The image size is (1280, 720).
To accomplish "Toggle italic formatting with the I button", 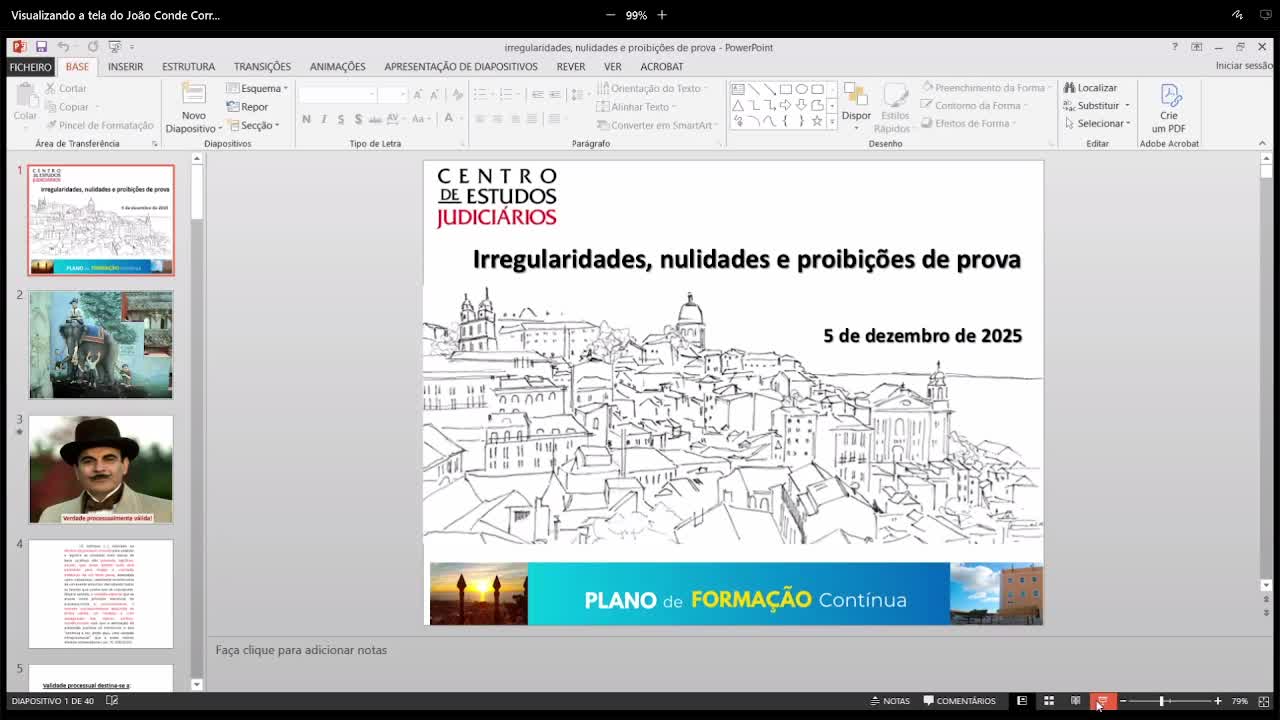I will point(322,118).
